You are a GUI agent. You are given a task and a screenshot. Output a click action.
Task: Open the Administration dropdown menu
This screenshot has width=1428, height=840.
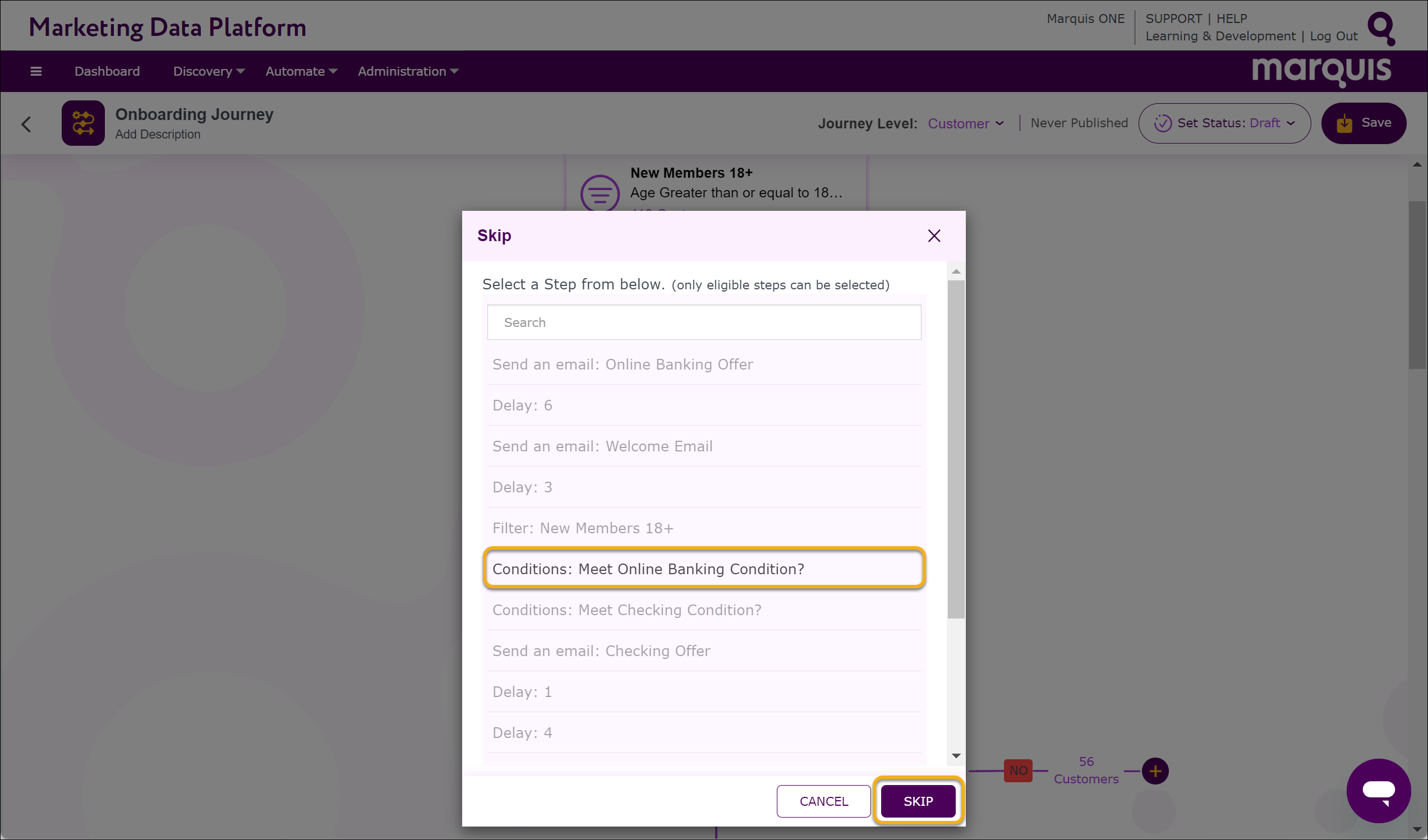click(x=408, y=71)
